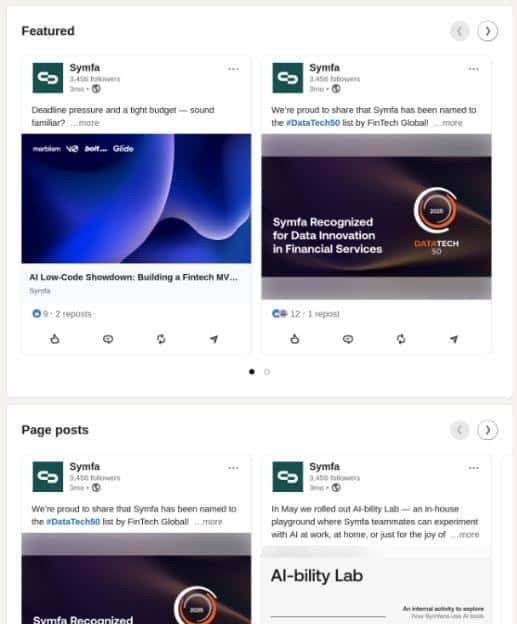
Task: Select the first Featured carousel dot
Action: 252,372
